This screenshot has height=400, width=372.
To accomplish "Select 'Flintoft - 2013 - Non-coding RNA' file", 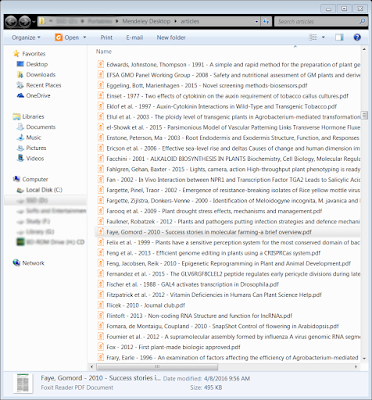I will click(199, 316).
